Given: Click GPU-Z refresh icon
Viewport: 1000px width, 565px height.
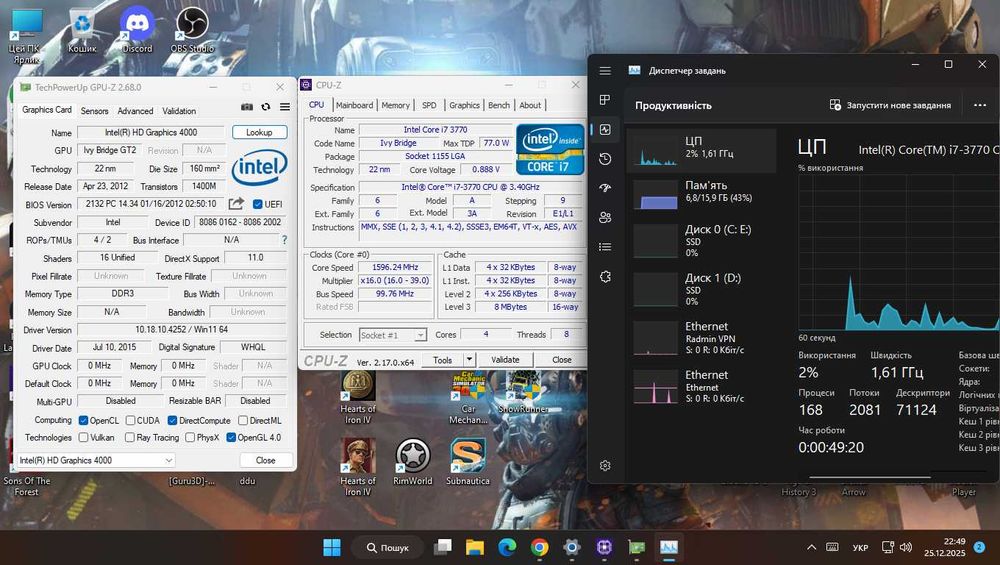Looking at the screenshot, I should 266,107.
